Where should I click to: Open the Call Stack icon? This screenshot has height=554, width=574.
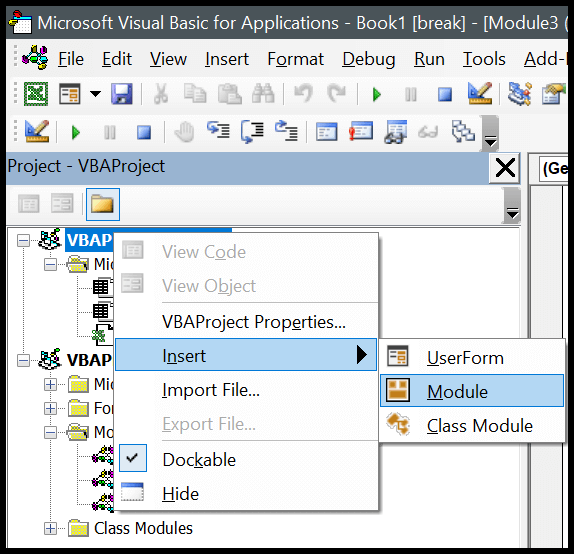click(463, 131)
